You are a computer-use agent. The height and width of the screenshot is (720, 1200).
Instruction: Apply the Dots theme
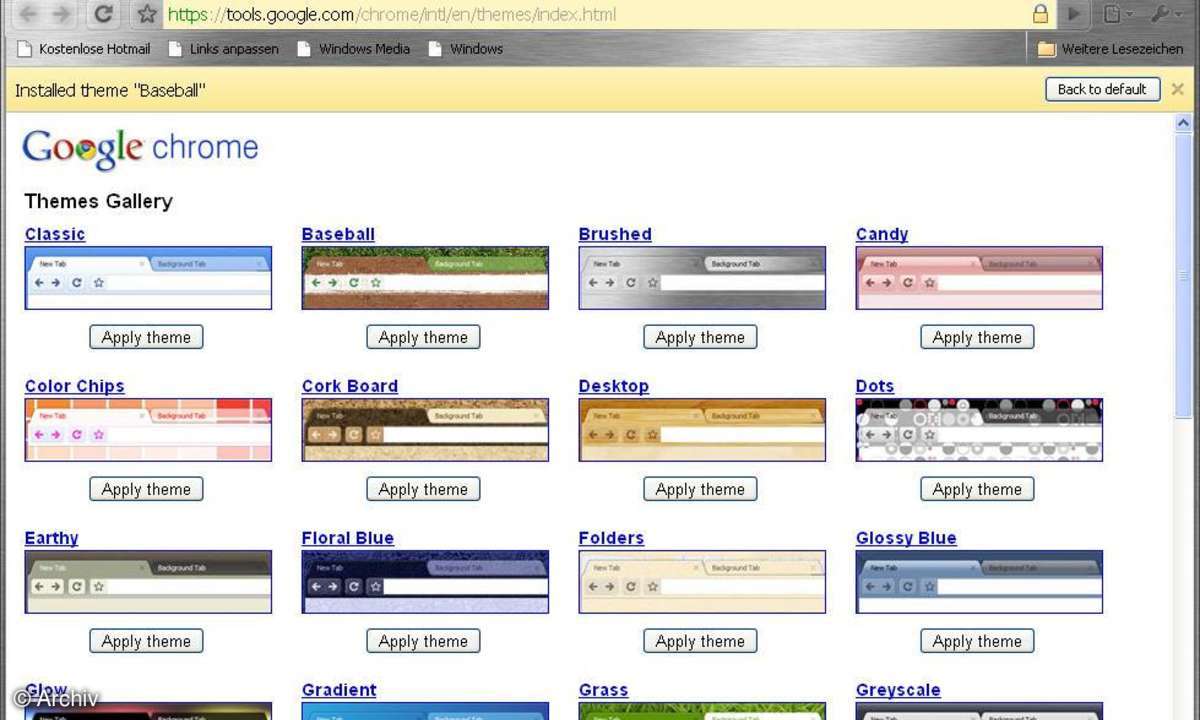[977, 489]
